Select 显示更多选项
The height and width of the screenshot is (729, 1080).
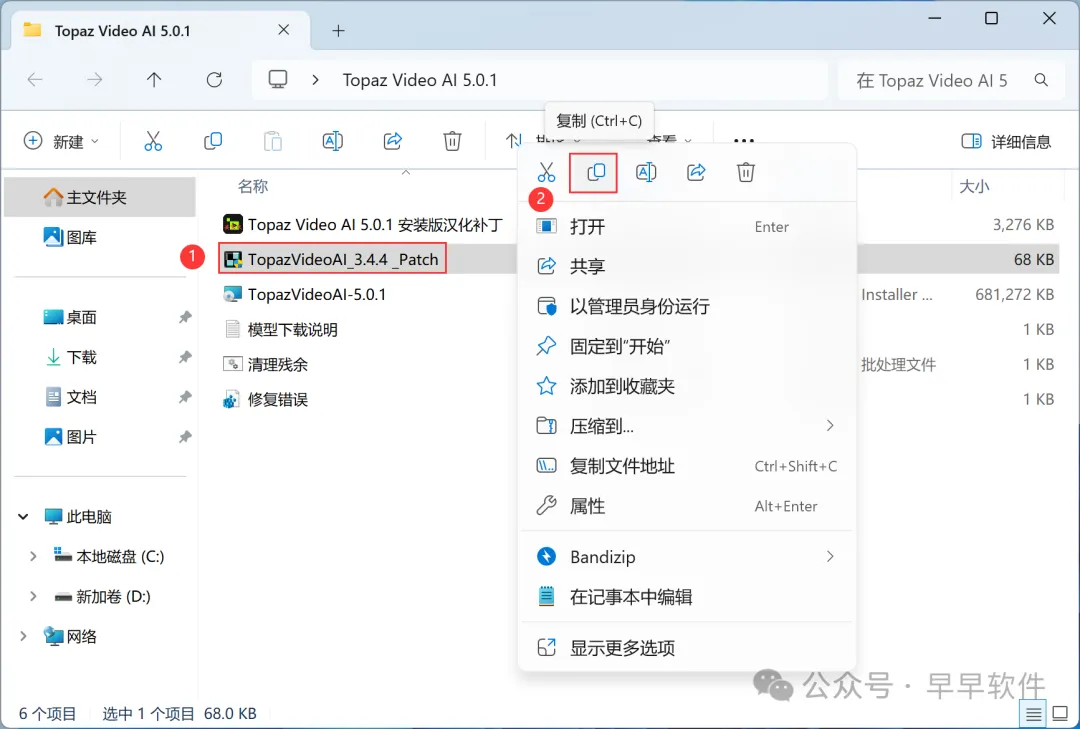pos(687,648)
